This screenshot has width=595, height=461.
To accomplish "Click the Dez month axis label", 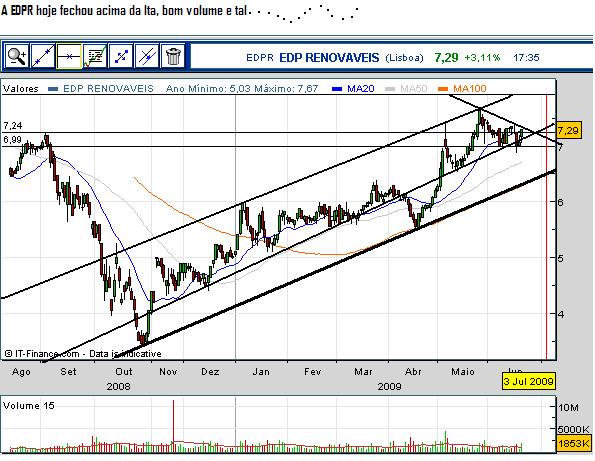I will (x=210, y=371).
